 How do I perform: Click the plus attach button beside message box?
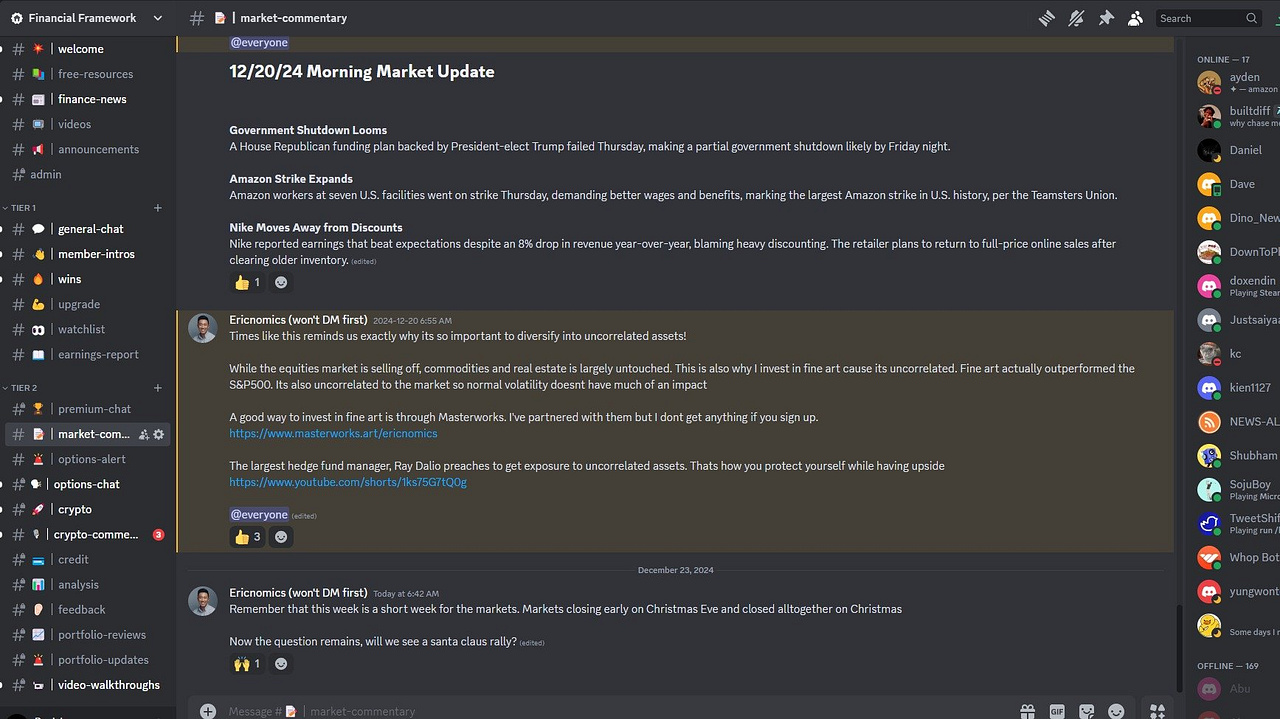(x=207, y=711)
